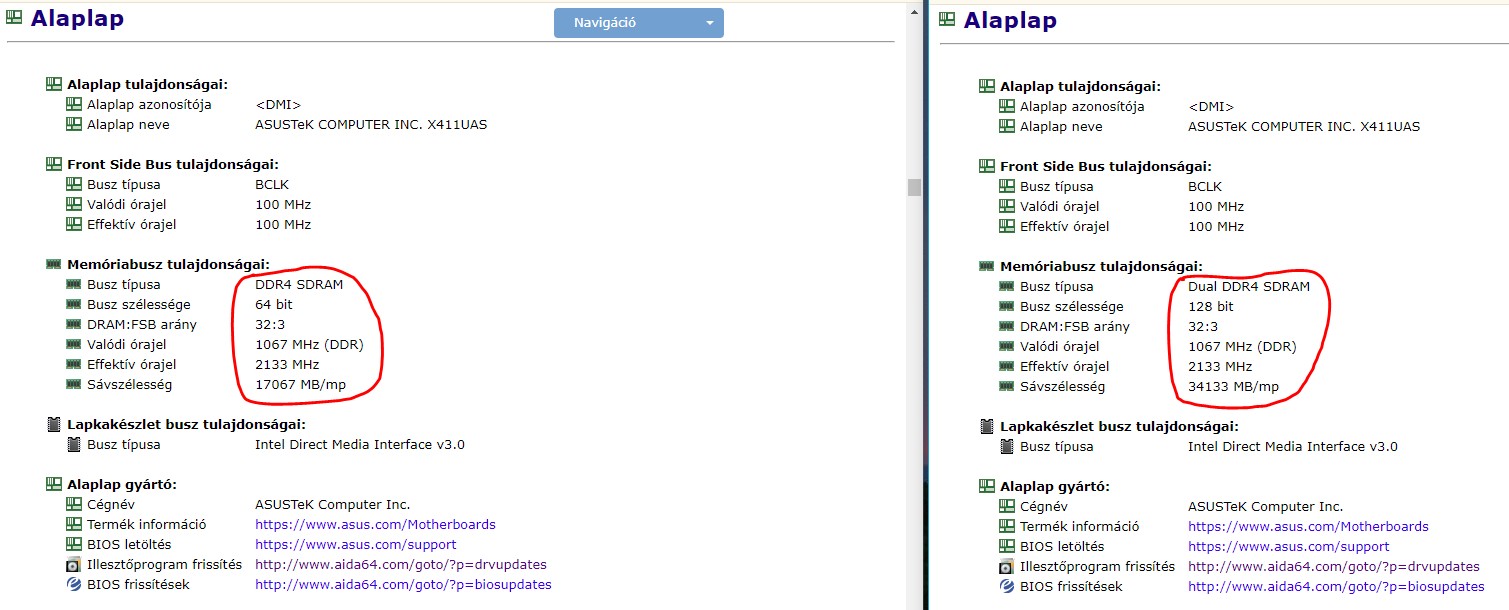Select '32:3' ratio value in left report
1509x610 pixels.
(x=270, y=324)
